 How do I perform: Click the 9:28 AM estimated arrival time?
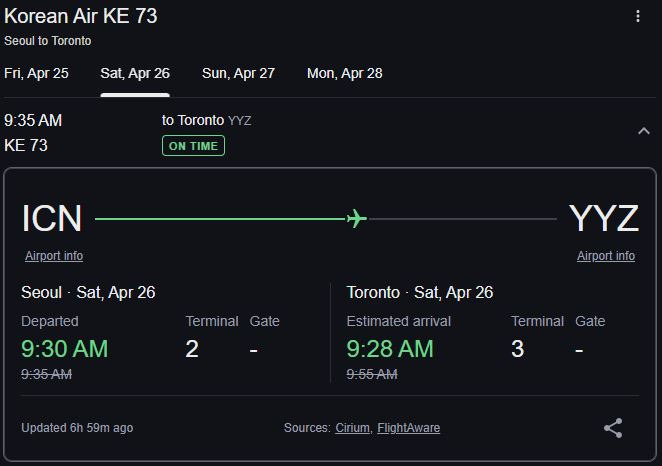(x=390, y=348)
